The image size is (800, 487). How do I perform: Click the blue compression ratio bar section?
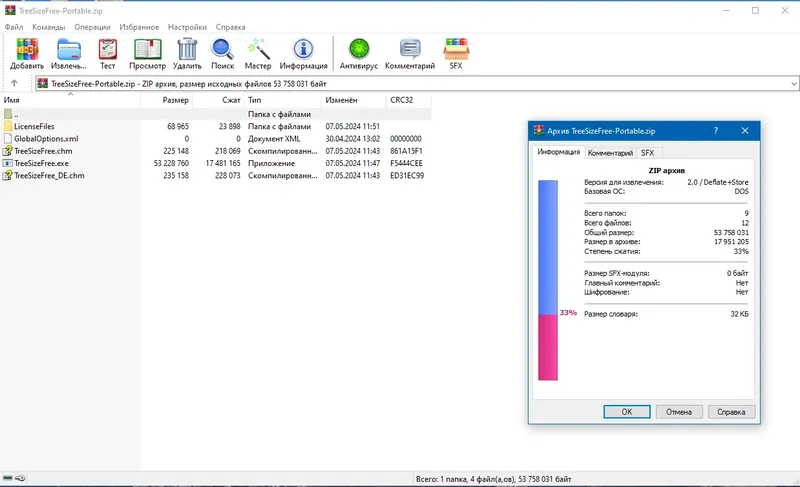pos(548,247)
